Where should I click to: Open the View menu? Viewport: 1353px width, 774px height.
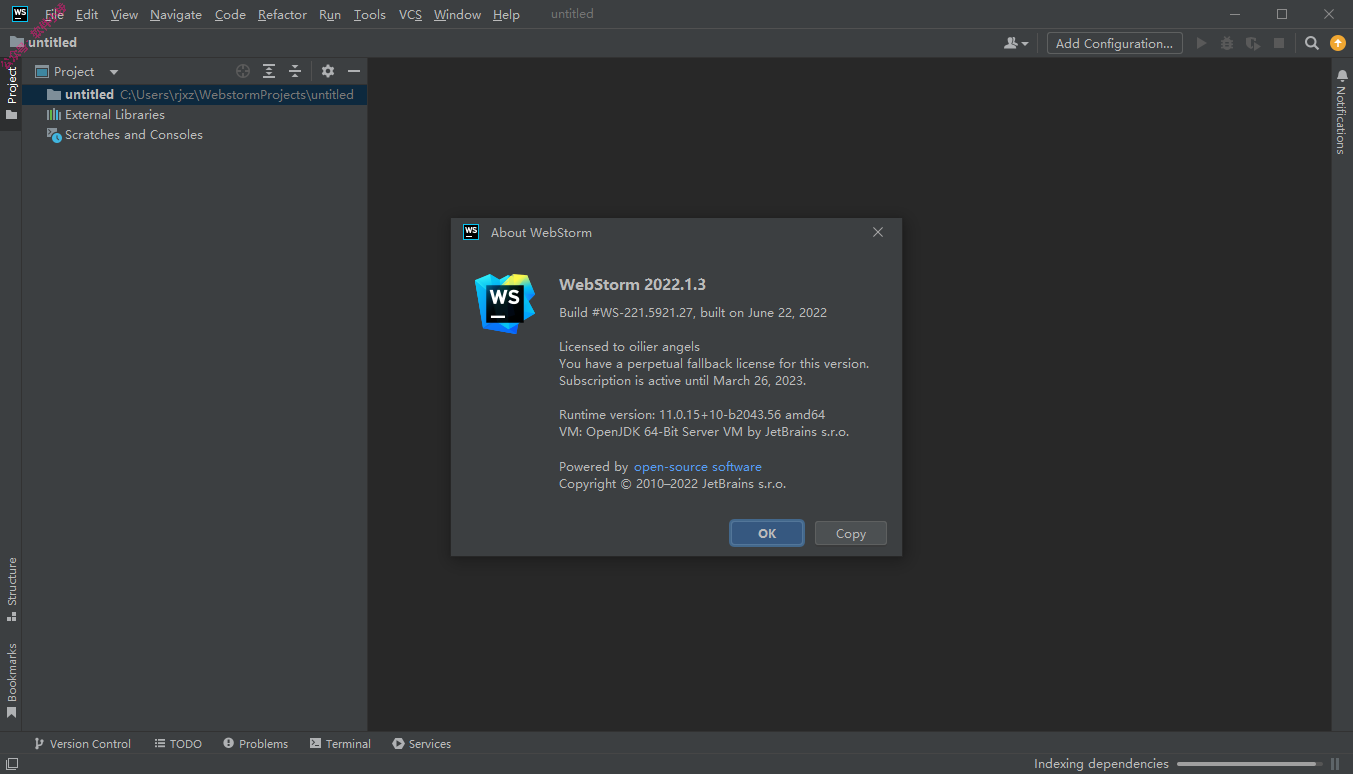(x=124, y=14)
